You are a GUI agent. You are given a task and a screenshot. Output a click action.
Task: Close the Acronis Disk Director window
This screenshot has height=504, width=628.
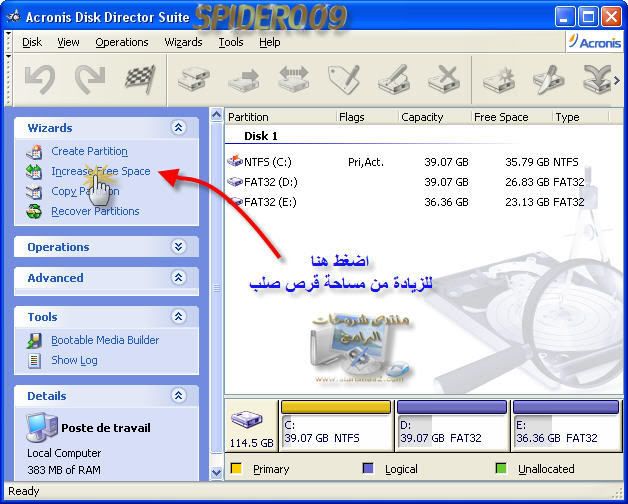point(612,18)
